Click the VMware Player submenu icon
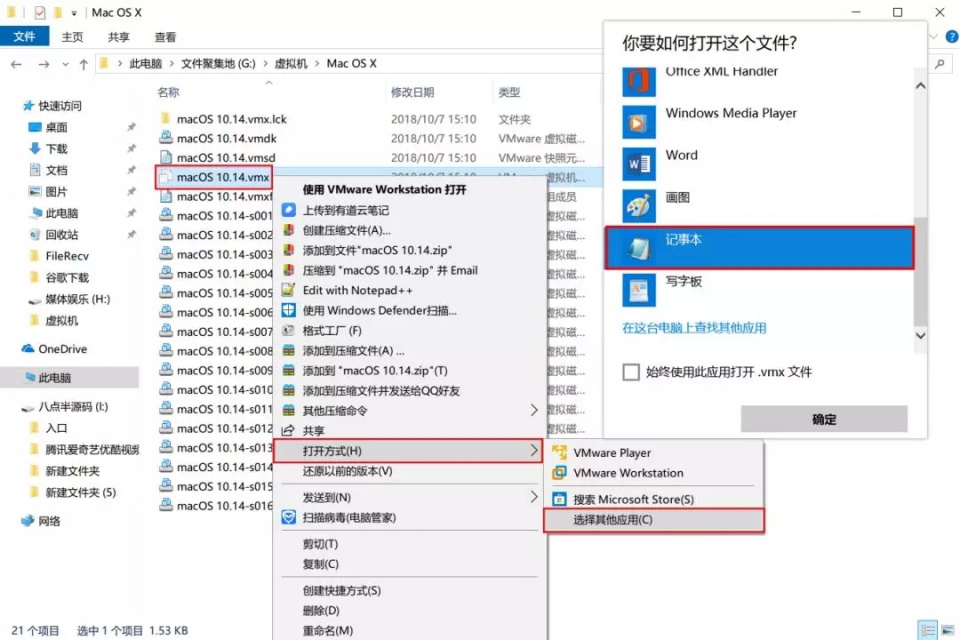Screen dimensions: 960x640 click(x=559, y=453)
